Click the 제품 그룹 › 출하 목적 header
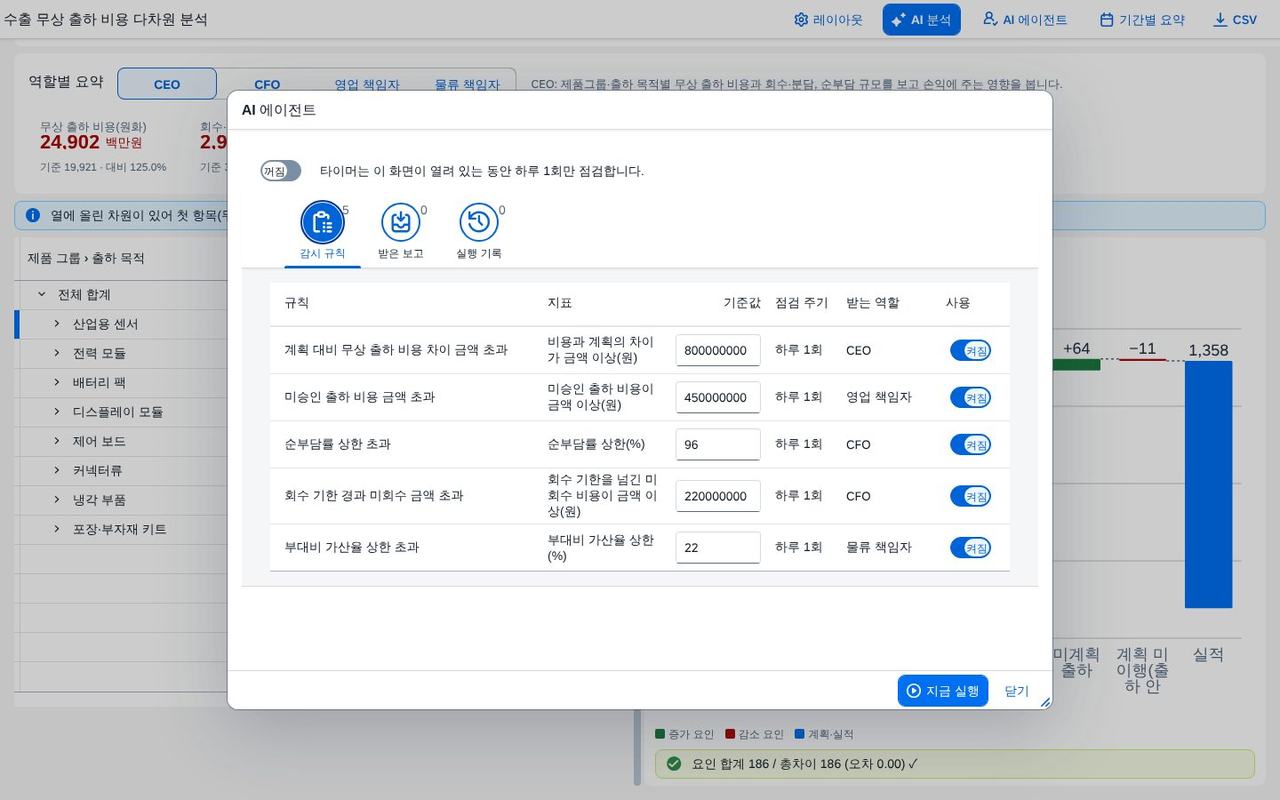This screenshot has width=1280, height=800. (86, 258)
